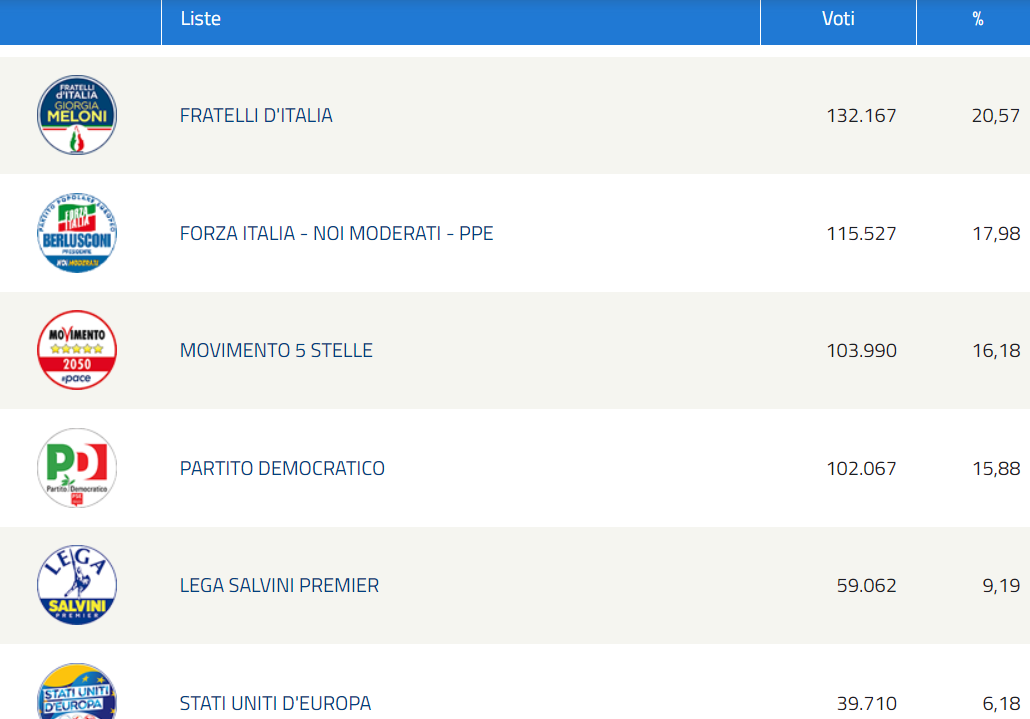Open the Partito Democratico PD logo
1030x719 pixels.
pos(77,468)
